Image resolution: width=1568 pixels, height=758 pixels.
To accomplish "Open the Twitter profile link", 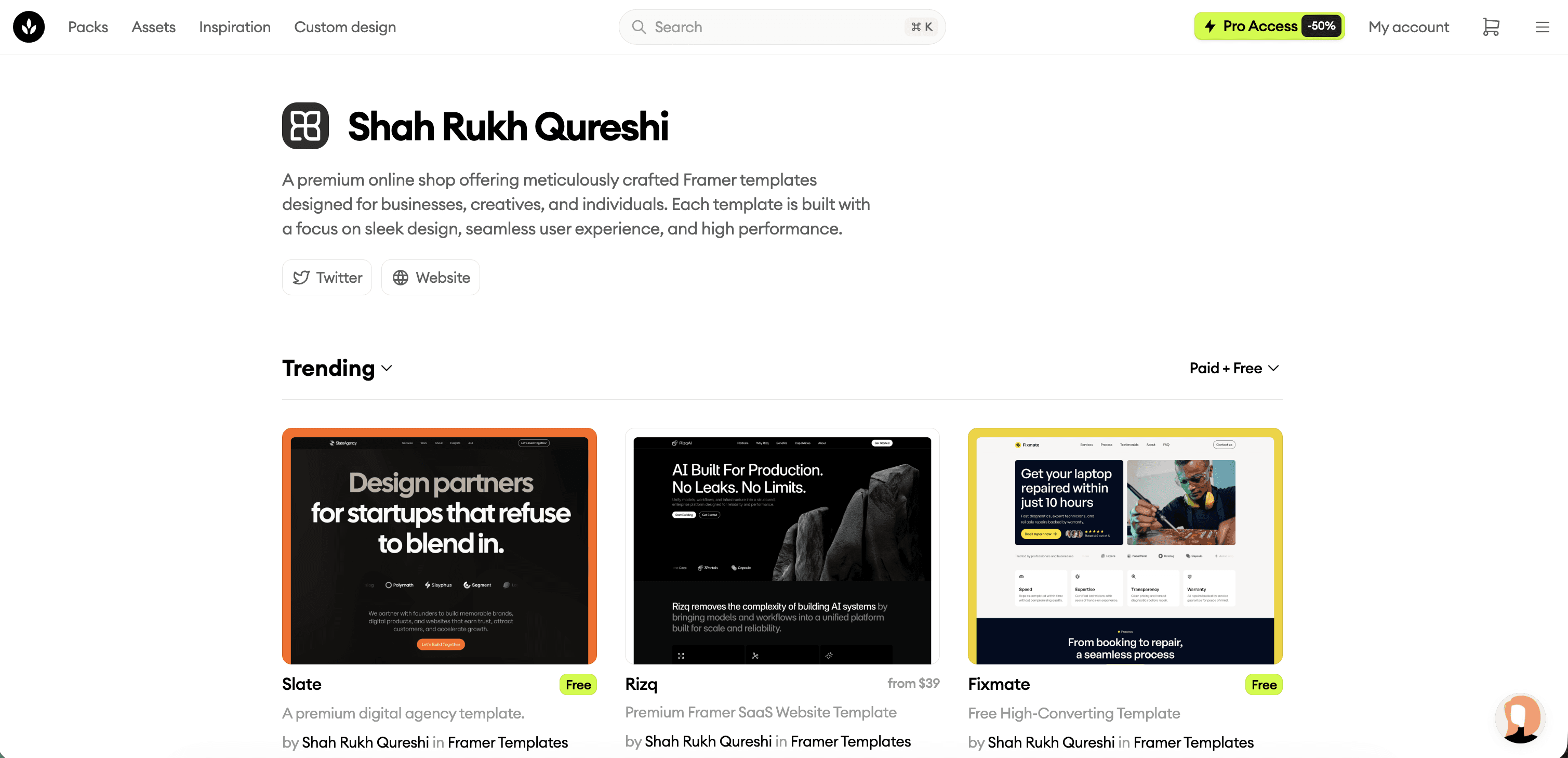I will 327,278.
